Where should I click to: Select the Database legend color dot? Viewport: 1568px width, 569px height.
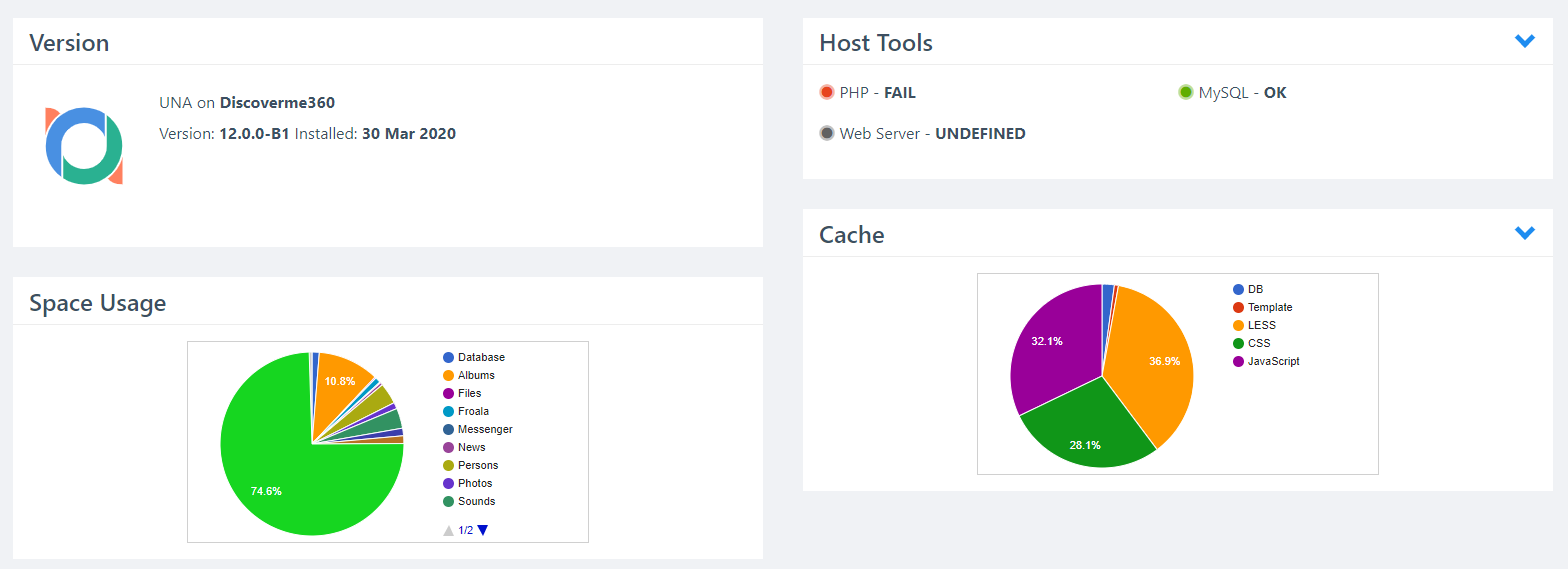pyautogui.click(x=449, y=357)
